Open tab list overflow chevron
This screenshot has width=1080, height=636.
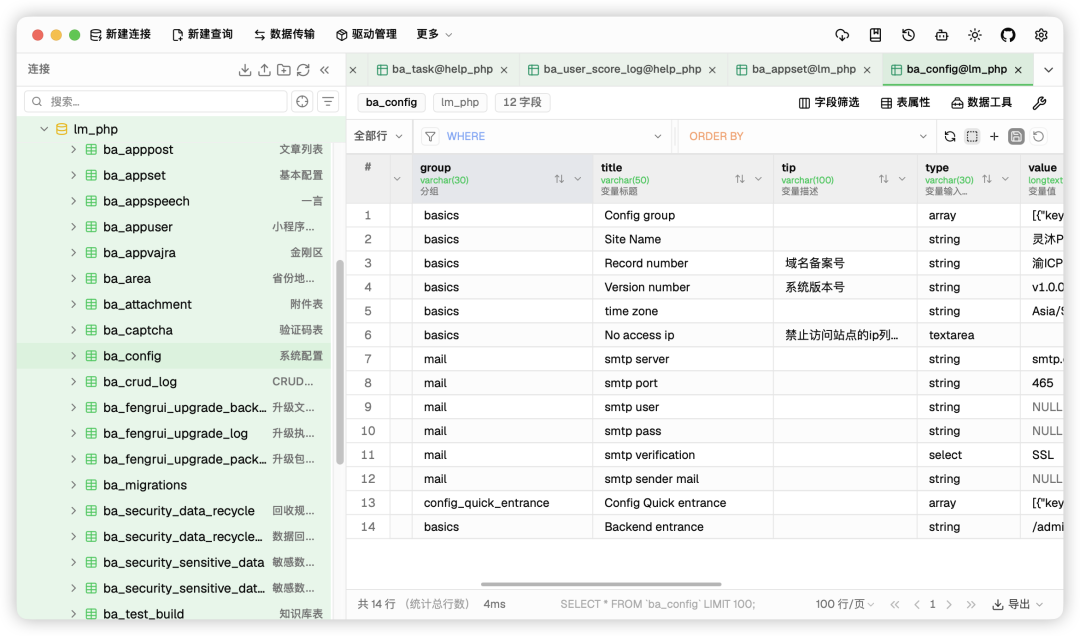[1048, 70]
